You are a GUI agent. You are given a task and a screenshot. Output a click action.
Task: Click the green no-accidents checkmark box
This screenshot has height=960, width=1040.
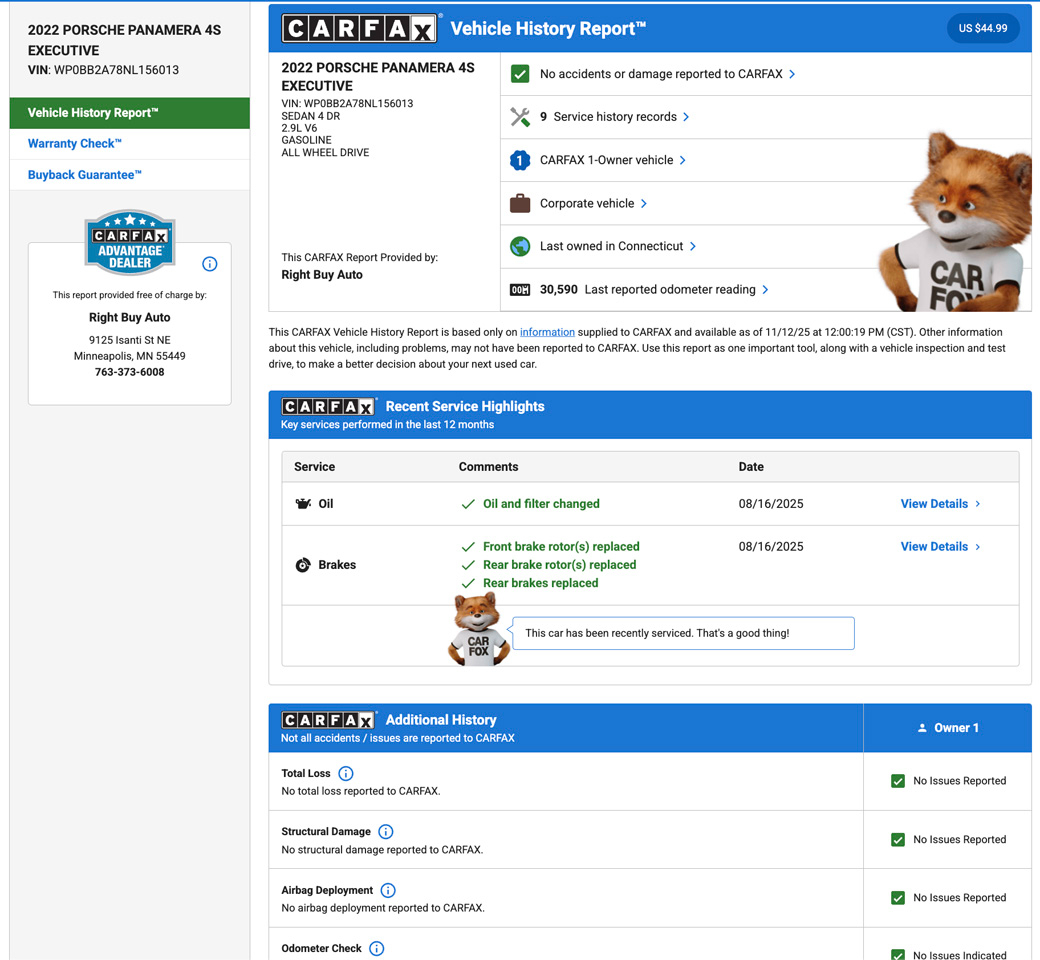[x=520, y=74]
